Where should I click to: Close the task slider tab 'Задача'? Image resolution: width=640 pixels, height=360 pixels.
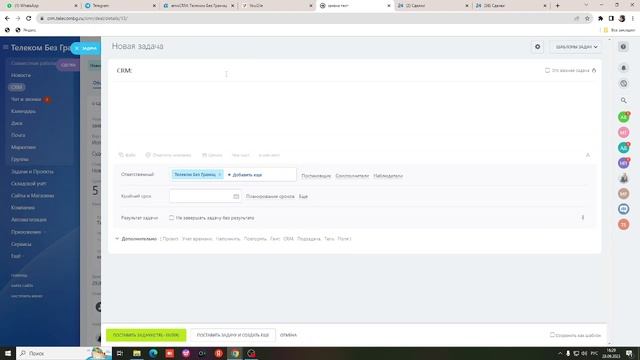click(77, 48)
